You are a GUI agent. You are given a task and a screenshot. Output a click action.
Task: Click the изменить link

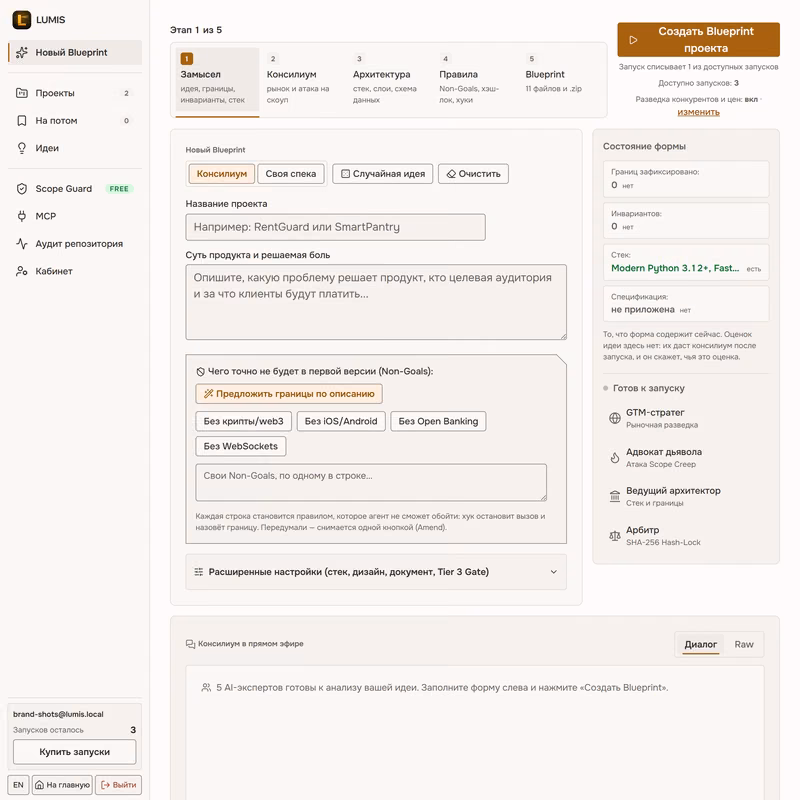[x=698, y=112]
